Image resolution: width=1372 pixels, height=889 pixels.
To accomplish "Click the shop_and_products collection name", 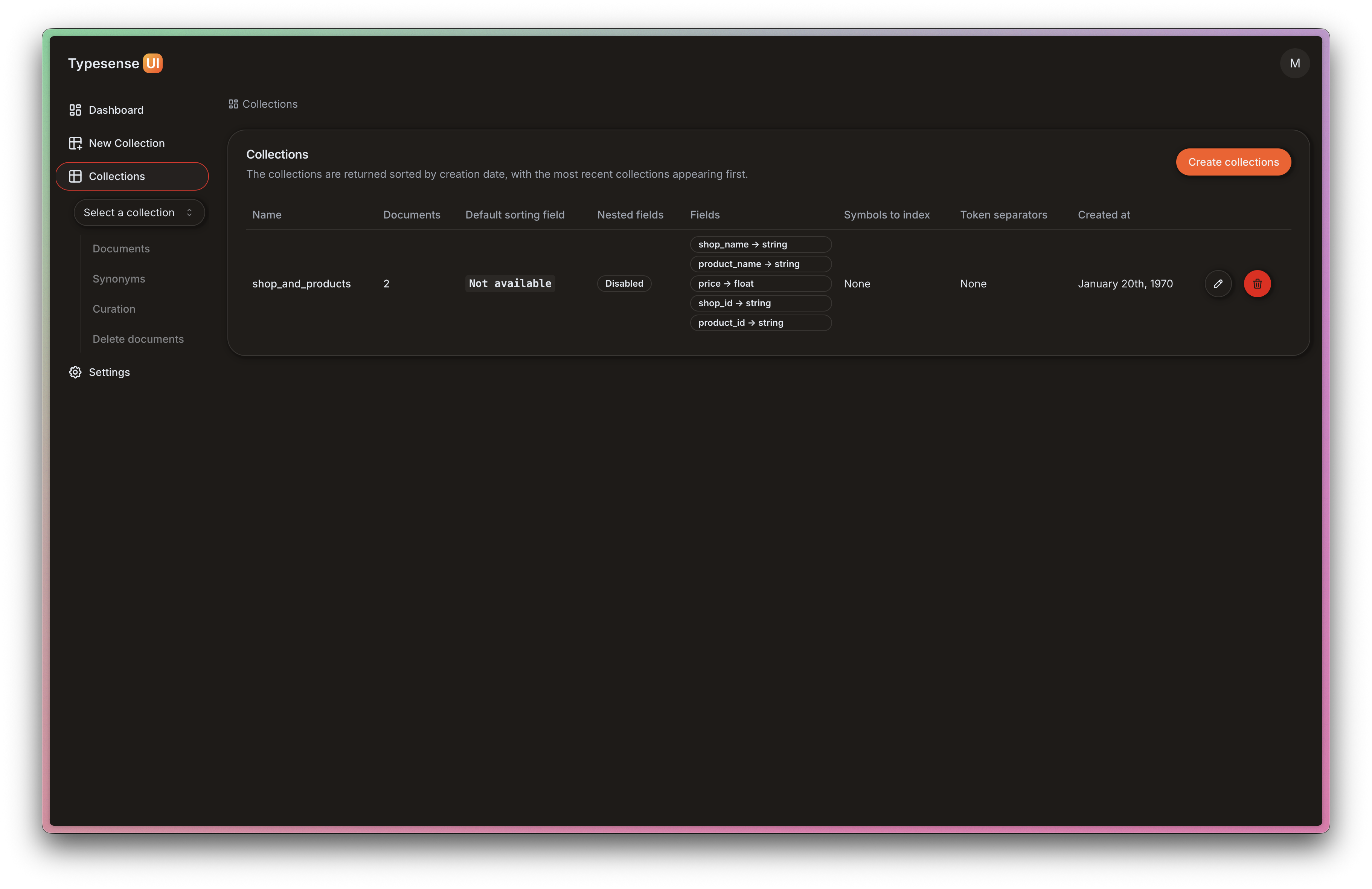I will (302, 284).
